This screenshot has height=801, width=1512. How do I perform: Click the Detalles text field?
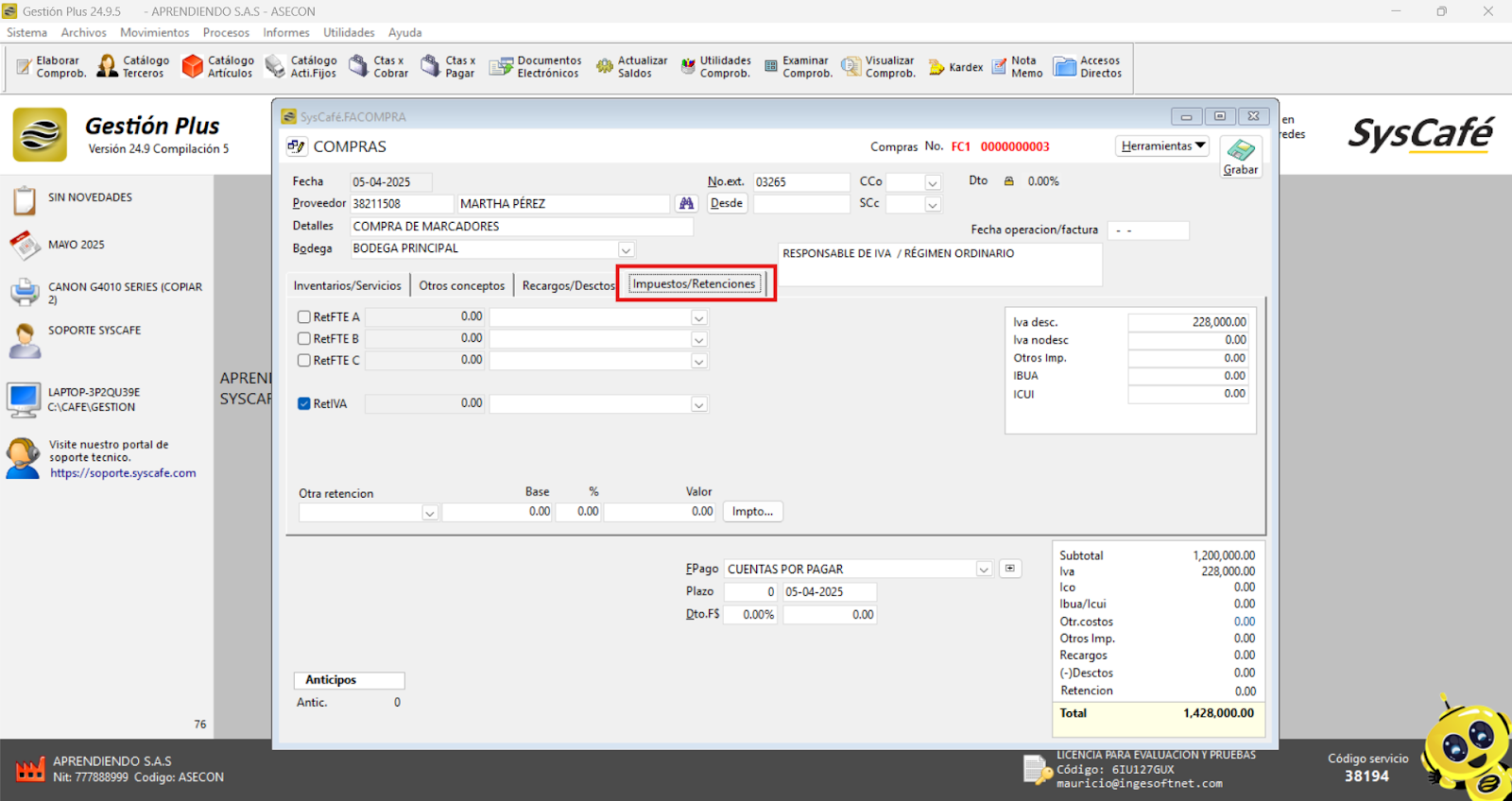521,227
